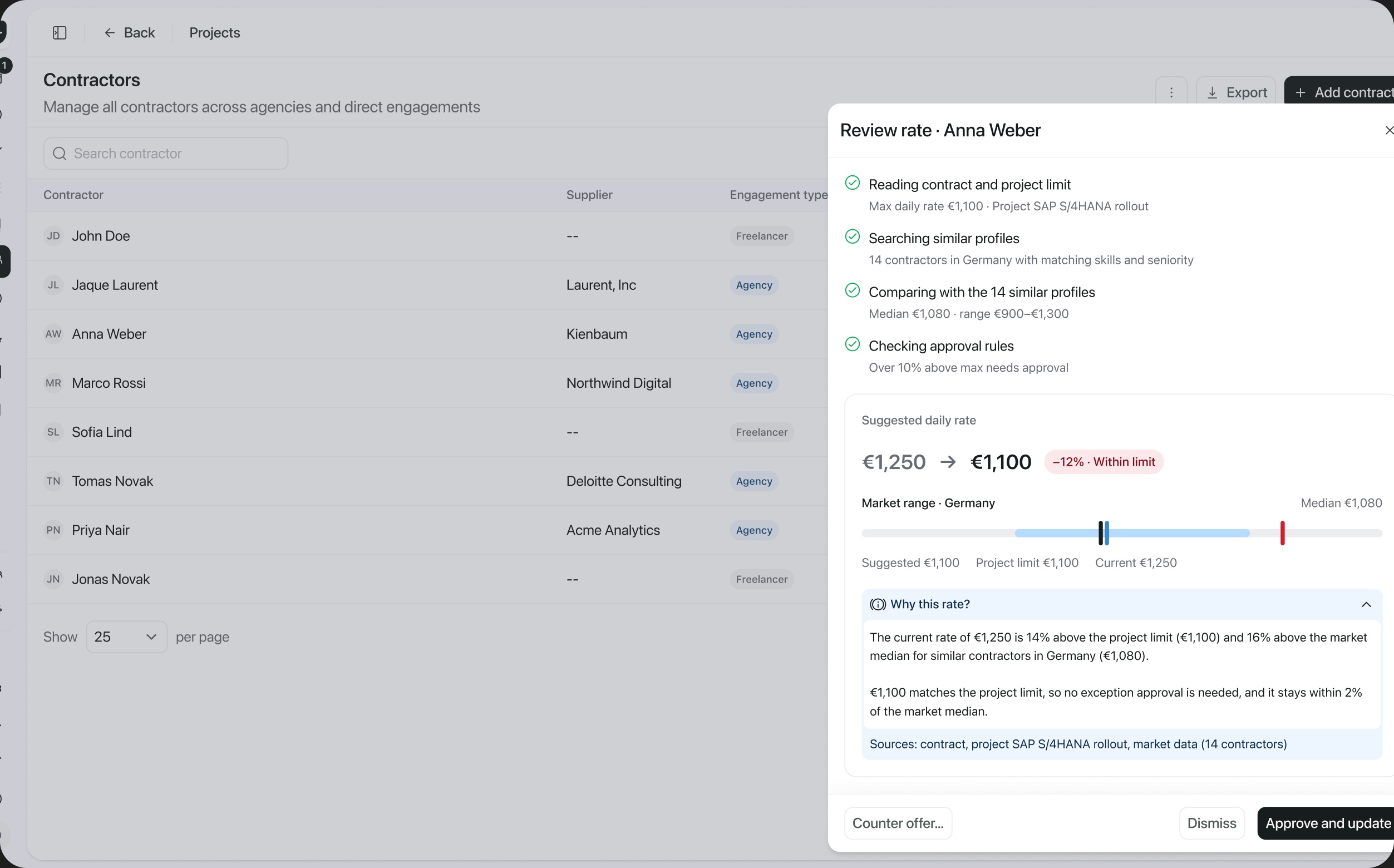Viewport: 1394px width, 868px height.
Task: Open Marco Rossi's contractor row
Action: click(x=427, y=383)
